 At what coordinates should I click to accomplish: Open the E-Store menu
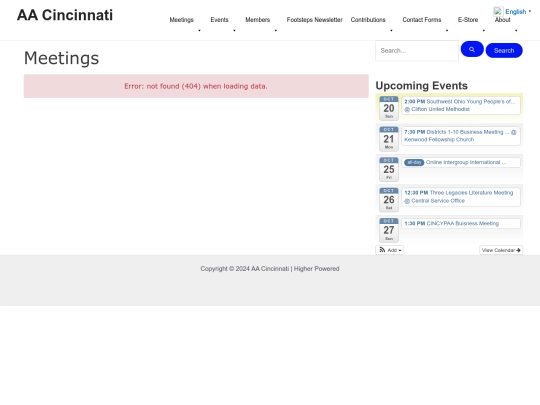click(468, 20)
